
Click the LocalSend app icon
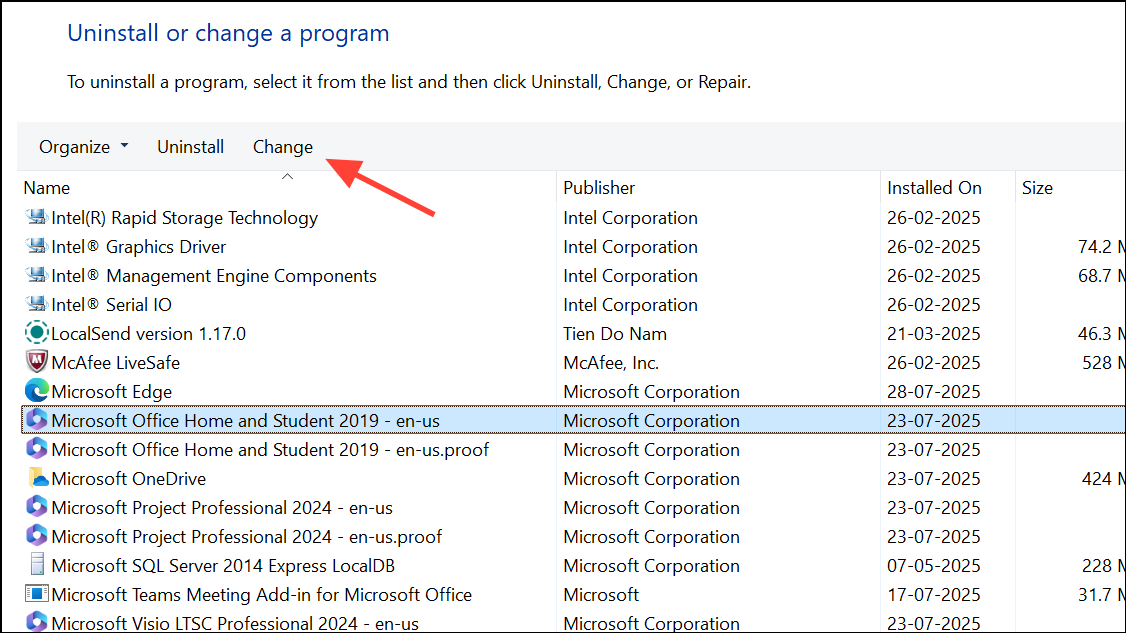coord(37,333)
